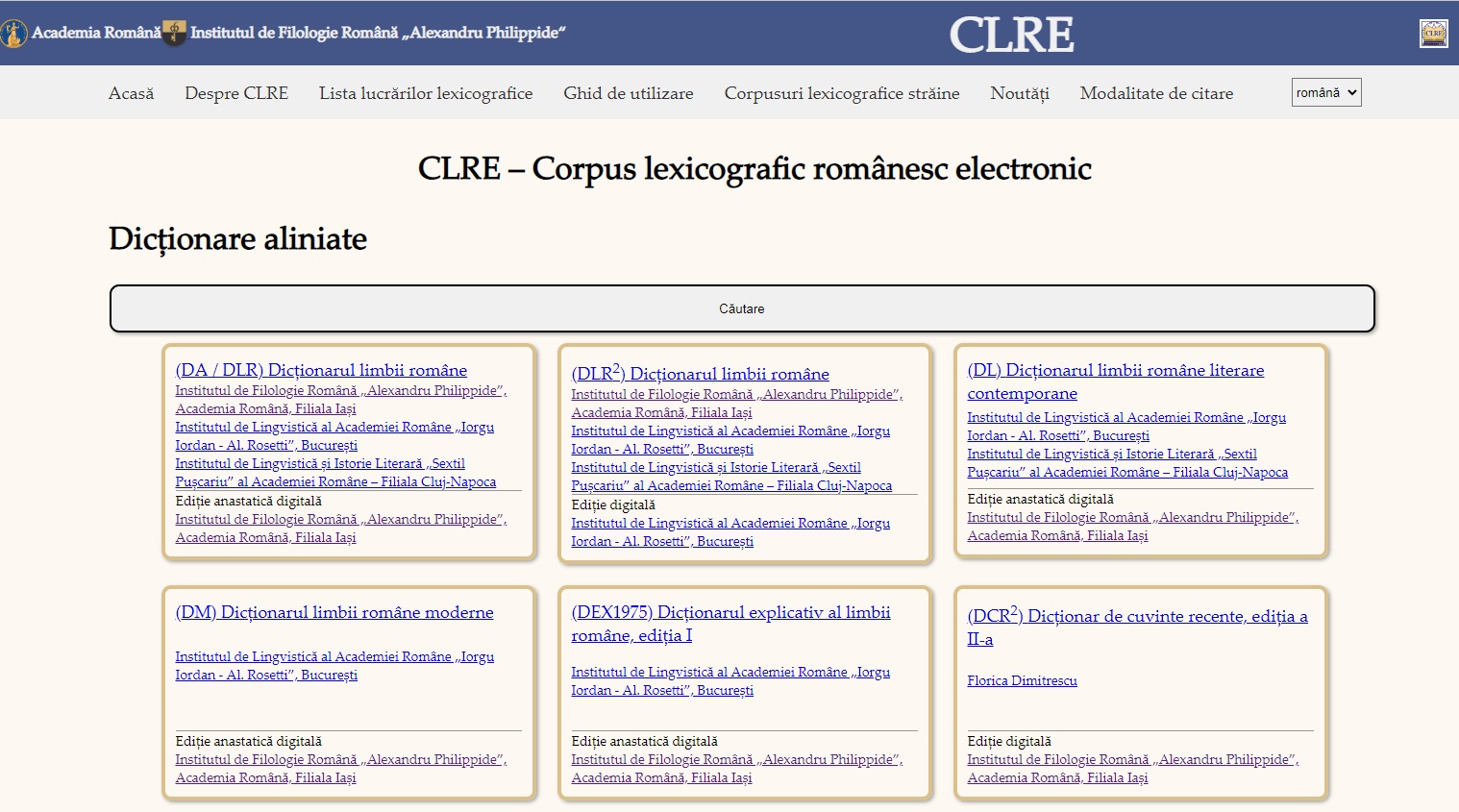Open (DM) Dicționarul limbii române moderne link
This screenshot has width=1459, height=812.
click(x=334, y=612)
